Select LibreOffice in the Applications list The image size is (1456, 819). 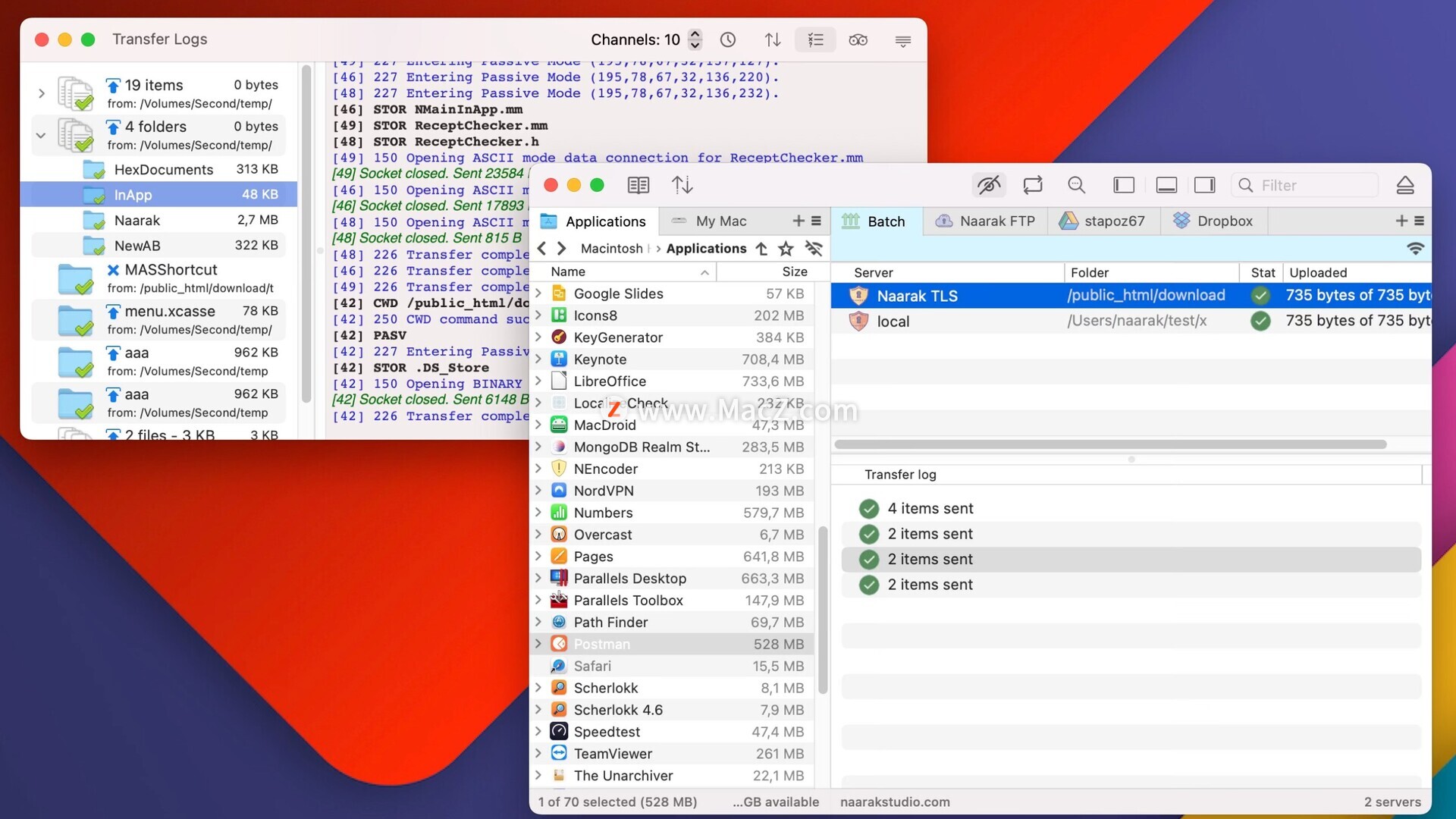(672, 381)
